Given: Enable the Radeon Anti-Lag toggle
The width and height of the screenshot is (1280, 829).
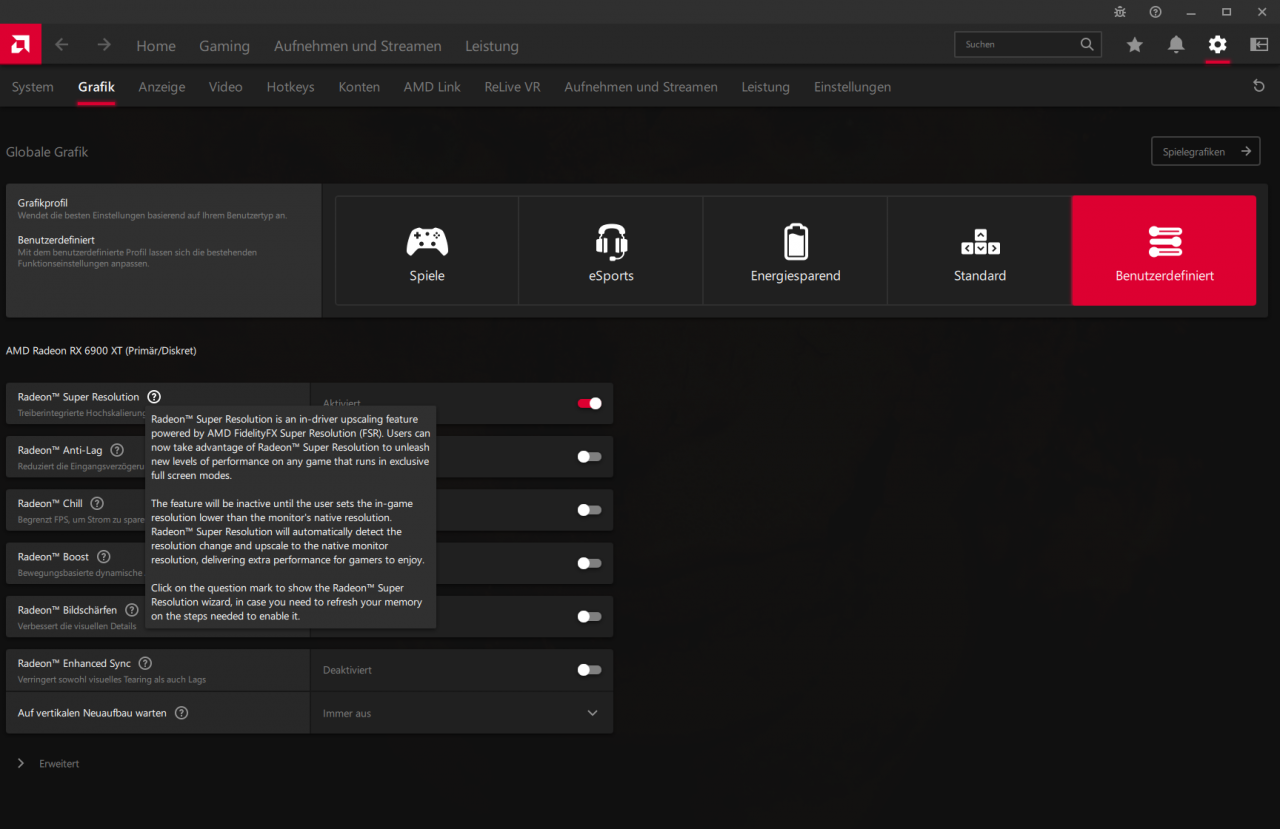Looking at the screenshot, I should pyautogui.click(x=590, y=457).
